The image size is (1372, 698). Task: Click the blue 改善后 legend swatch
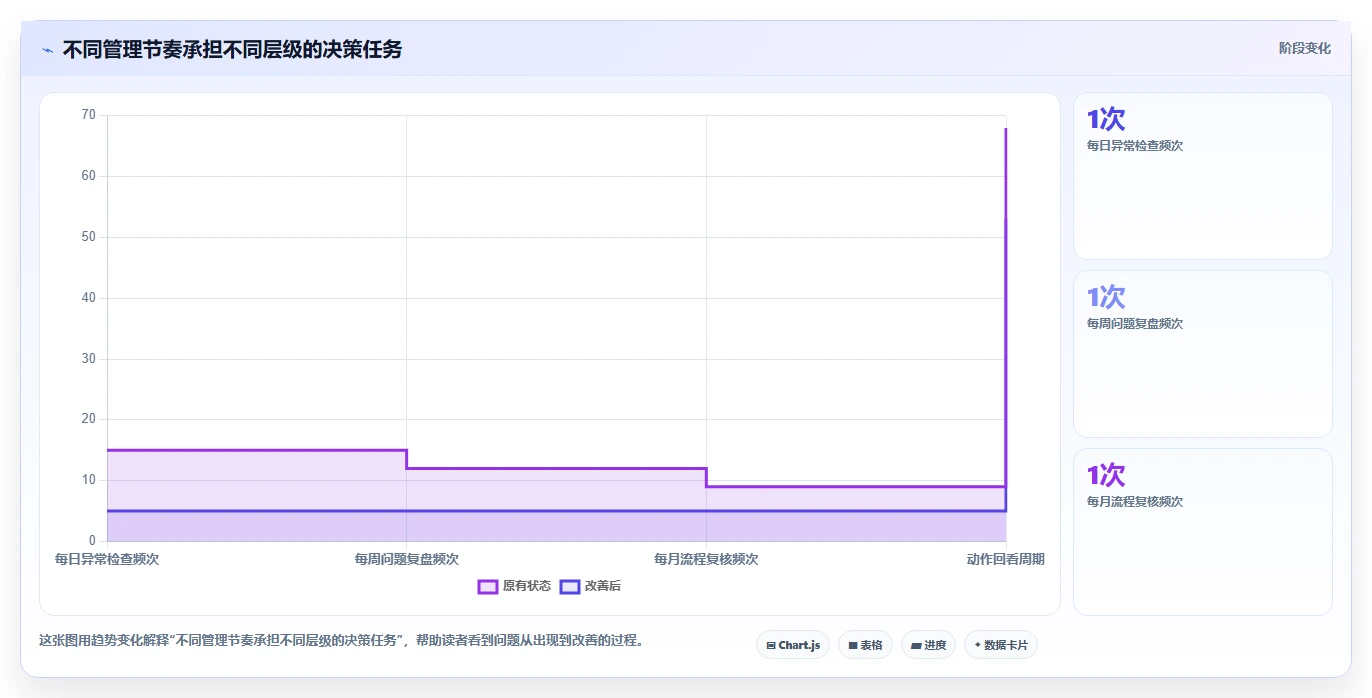pos(570,586)
